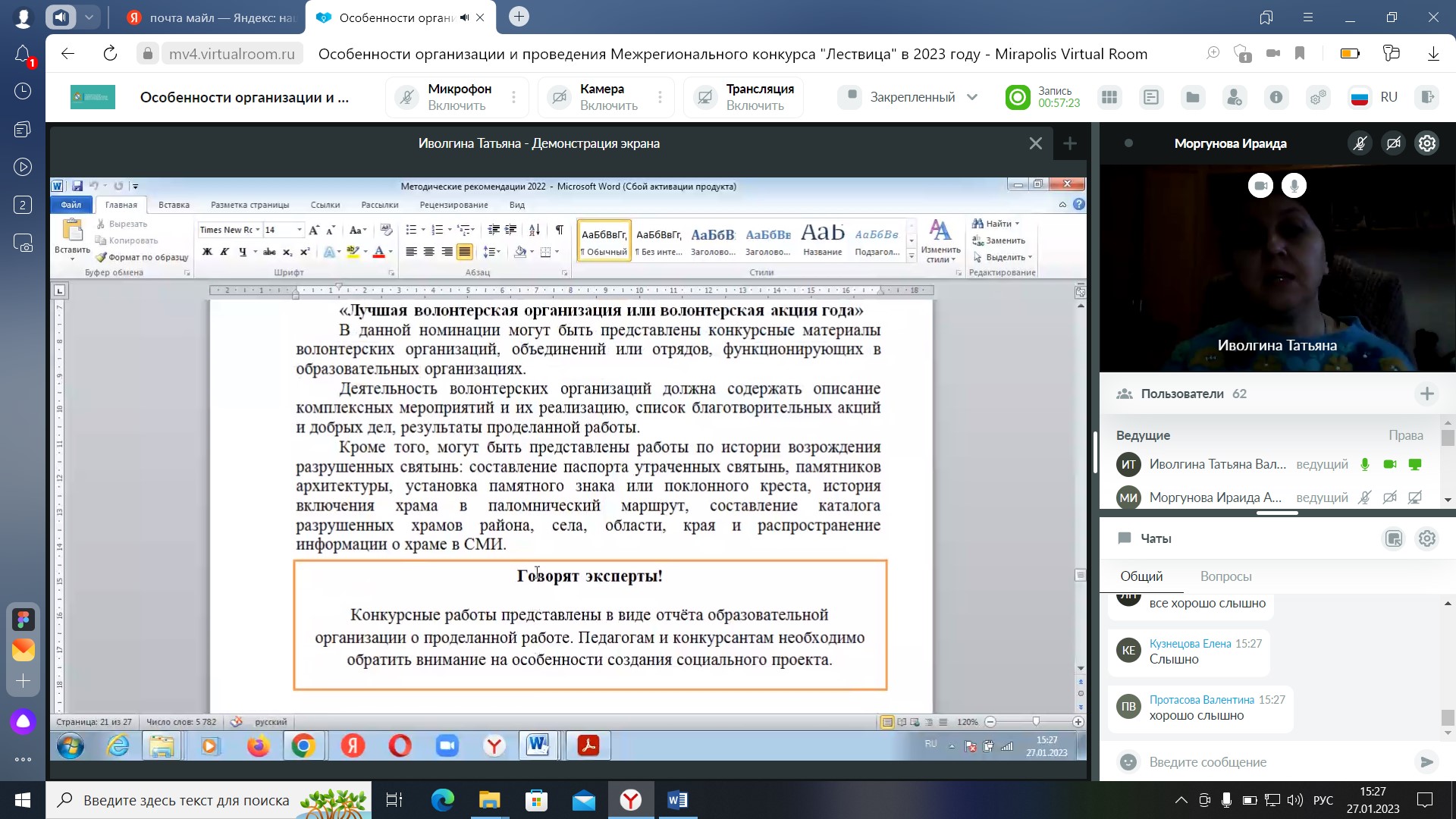Open the Вставка ribbon tab in Word
The height and width of the screenshot is (819, 1456).
(x=174, y=205)
